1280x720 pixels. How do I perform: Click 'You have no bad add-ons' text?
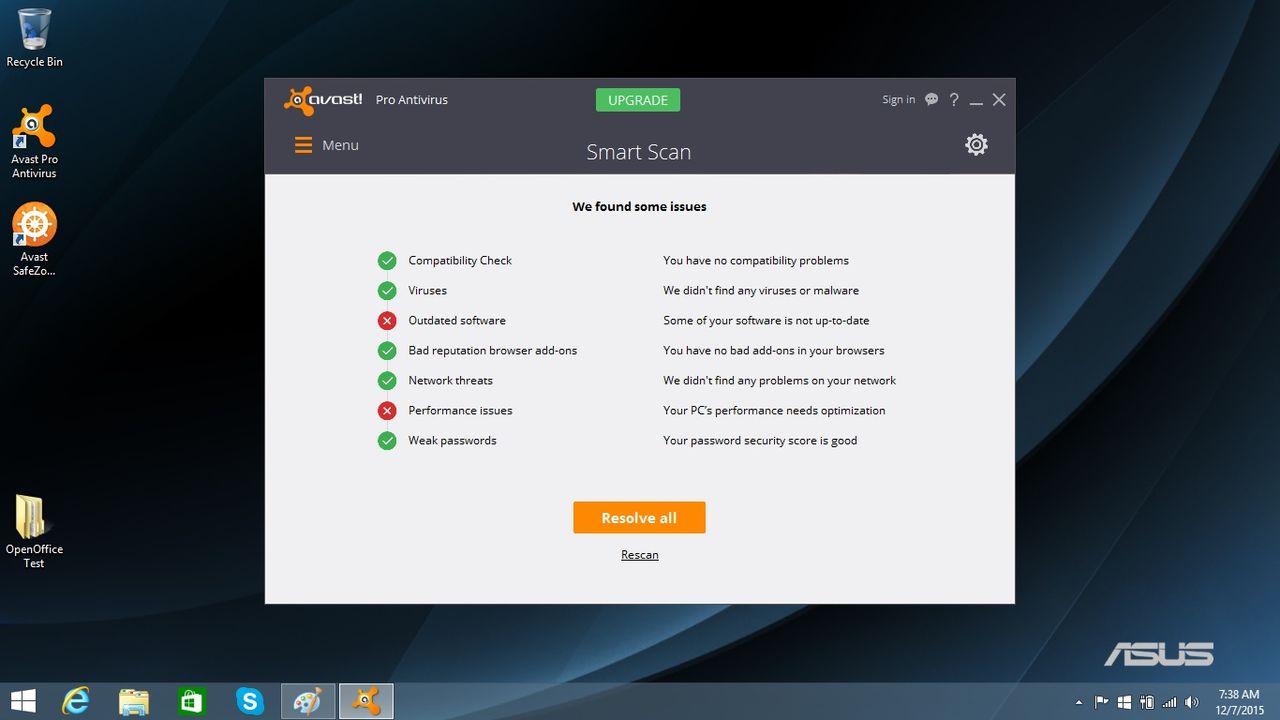(774, 351)
